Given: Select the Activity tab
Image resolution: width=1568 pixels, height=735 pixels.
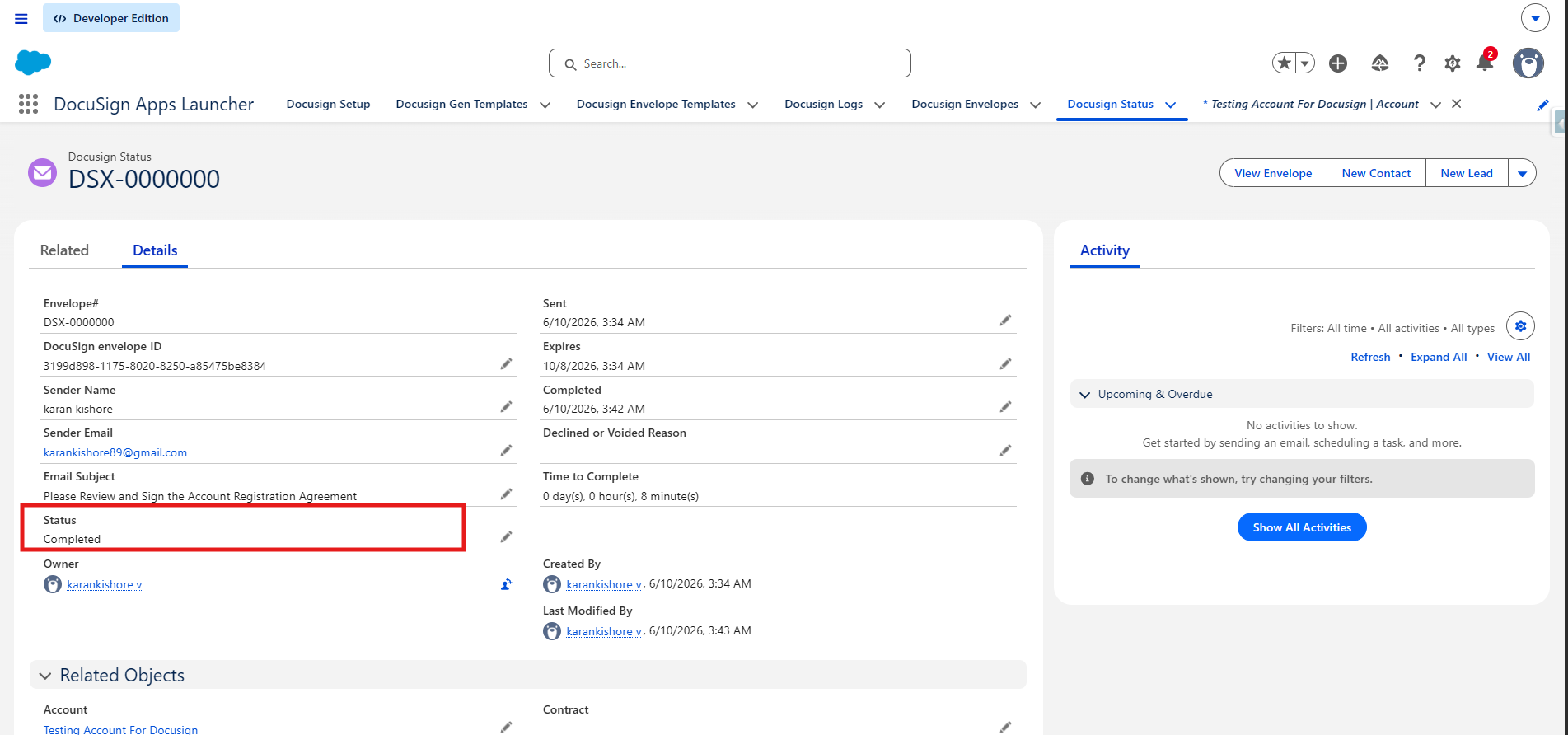Looking at the screenshot, I should click(x=1104, y=250).
